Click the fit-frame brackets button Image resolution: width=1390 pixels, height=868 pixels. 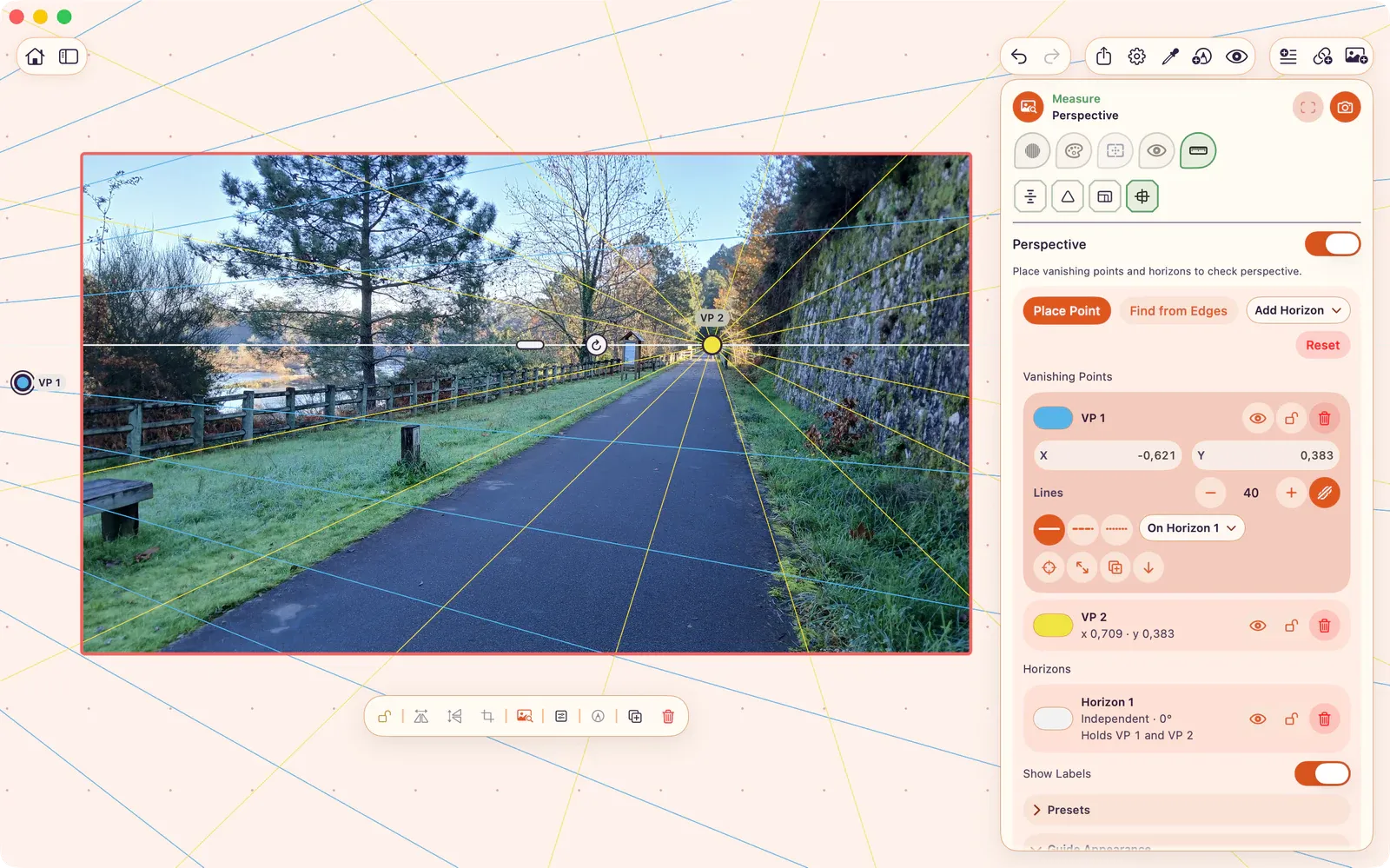1307,107
